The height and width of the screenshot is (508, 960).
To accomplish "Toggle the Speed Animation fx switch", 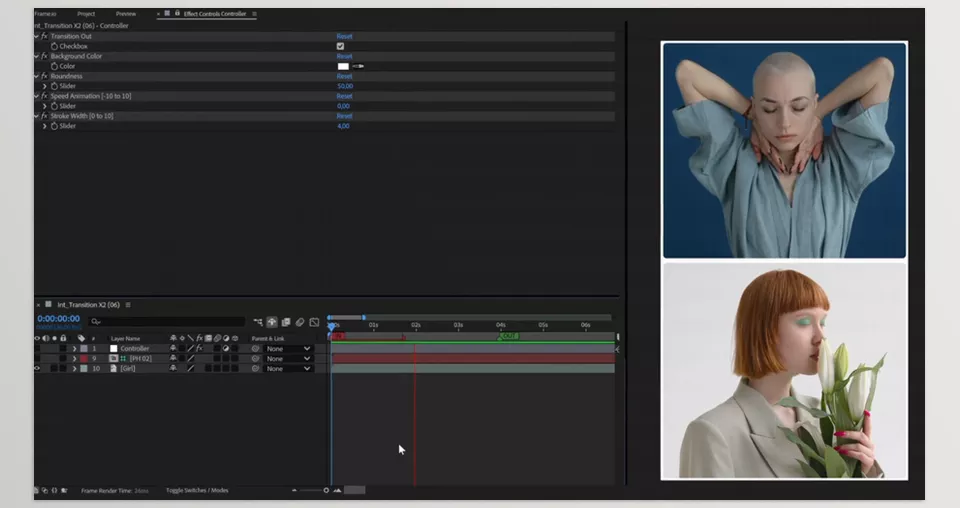I will point(44,96).
